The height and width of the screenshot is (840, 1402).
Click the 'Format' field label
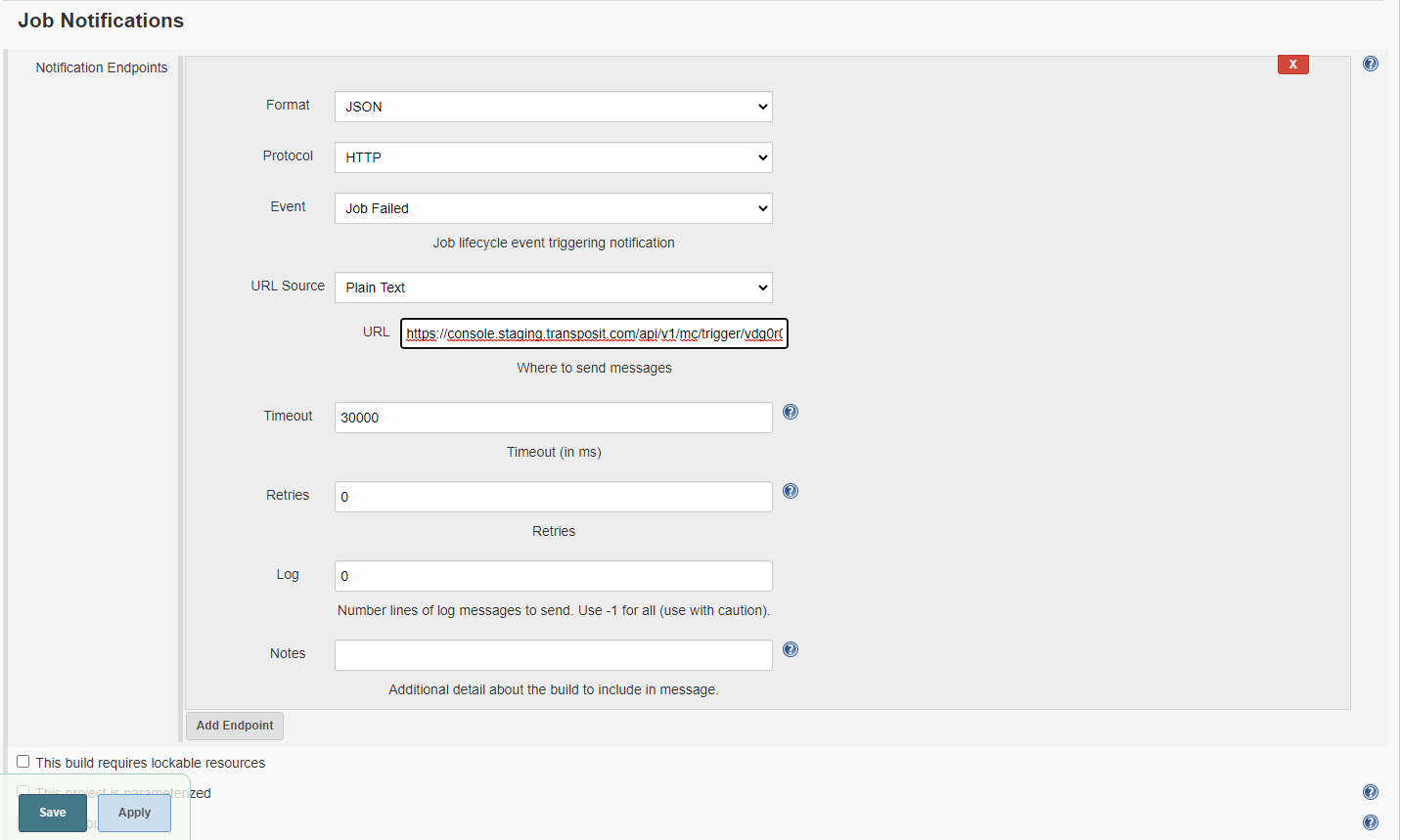click(288, 105)
